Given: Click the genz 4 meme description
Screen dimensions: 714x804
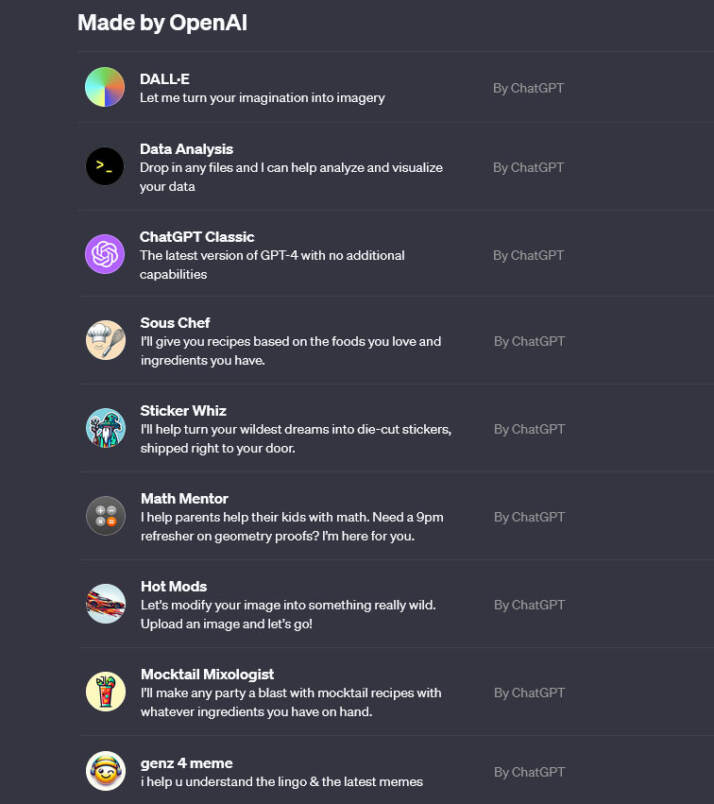Looking at the screenshot, I should coord(281,781).
